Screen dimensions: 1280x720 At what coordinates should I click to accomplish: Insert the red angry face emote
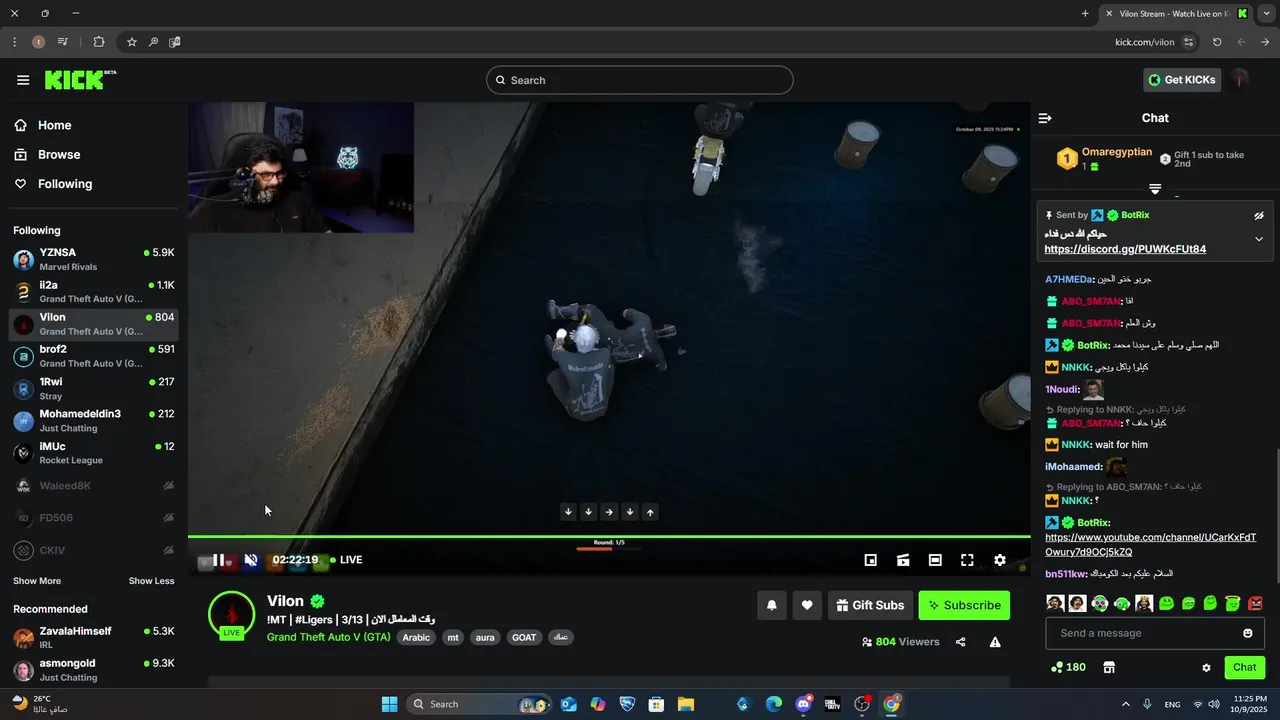point(1255,603)
